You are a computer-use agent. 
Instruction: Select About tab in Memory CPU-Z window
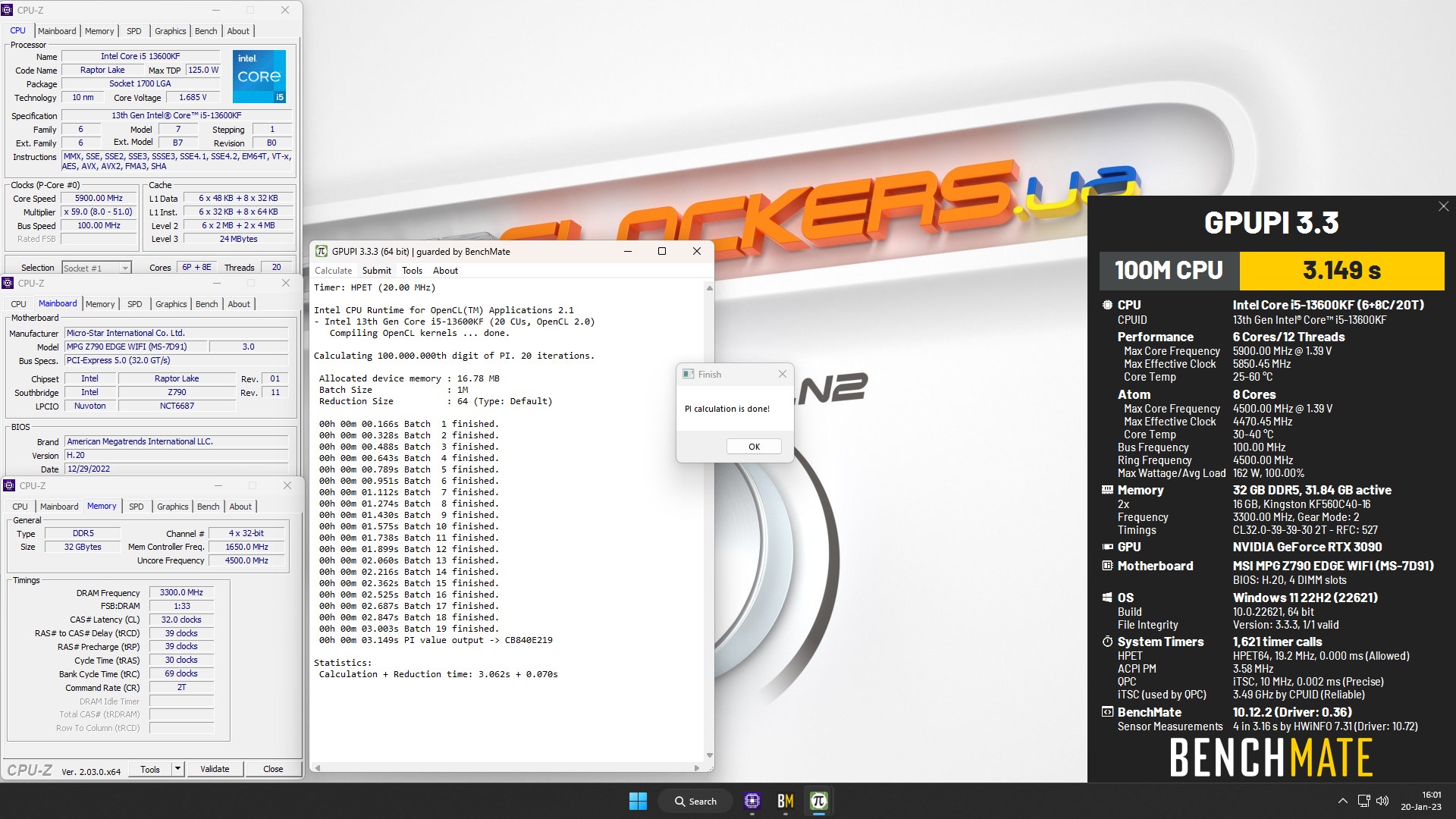[240, 507]
